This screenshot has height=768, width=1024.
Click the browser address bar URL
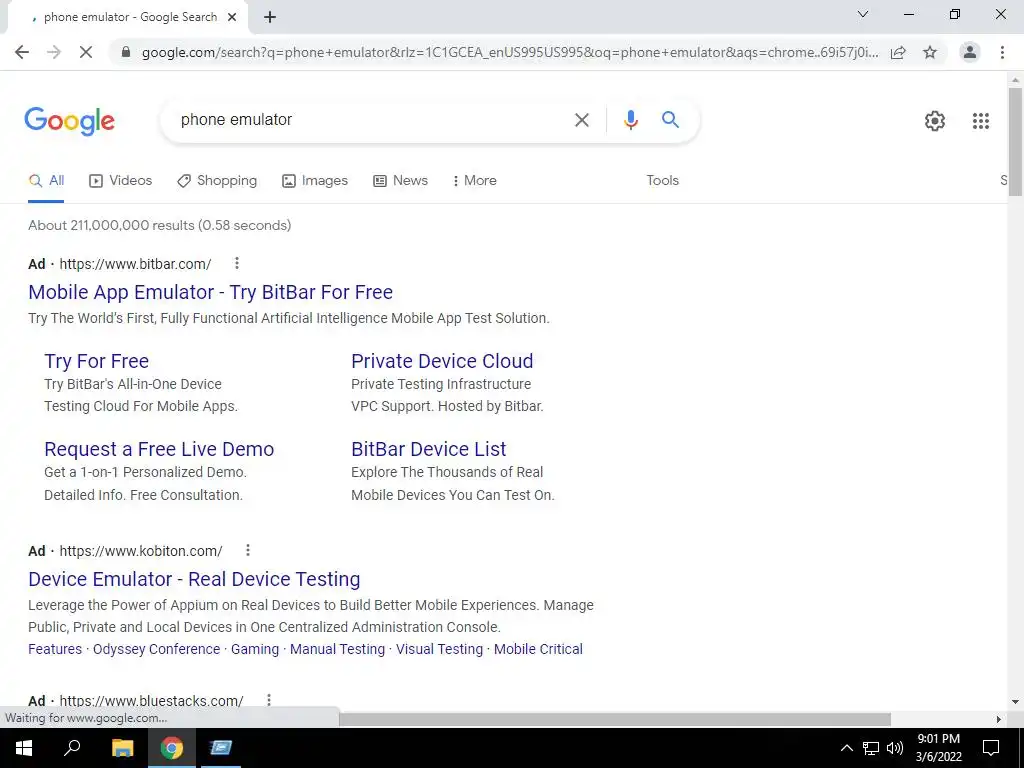click(x=509, y=52)
